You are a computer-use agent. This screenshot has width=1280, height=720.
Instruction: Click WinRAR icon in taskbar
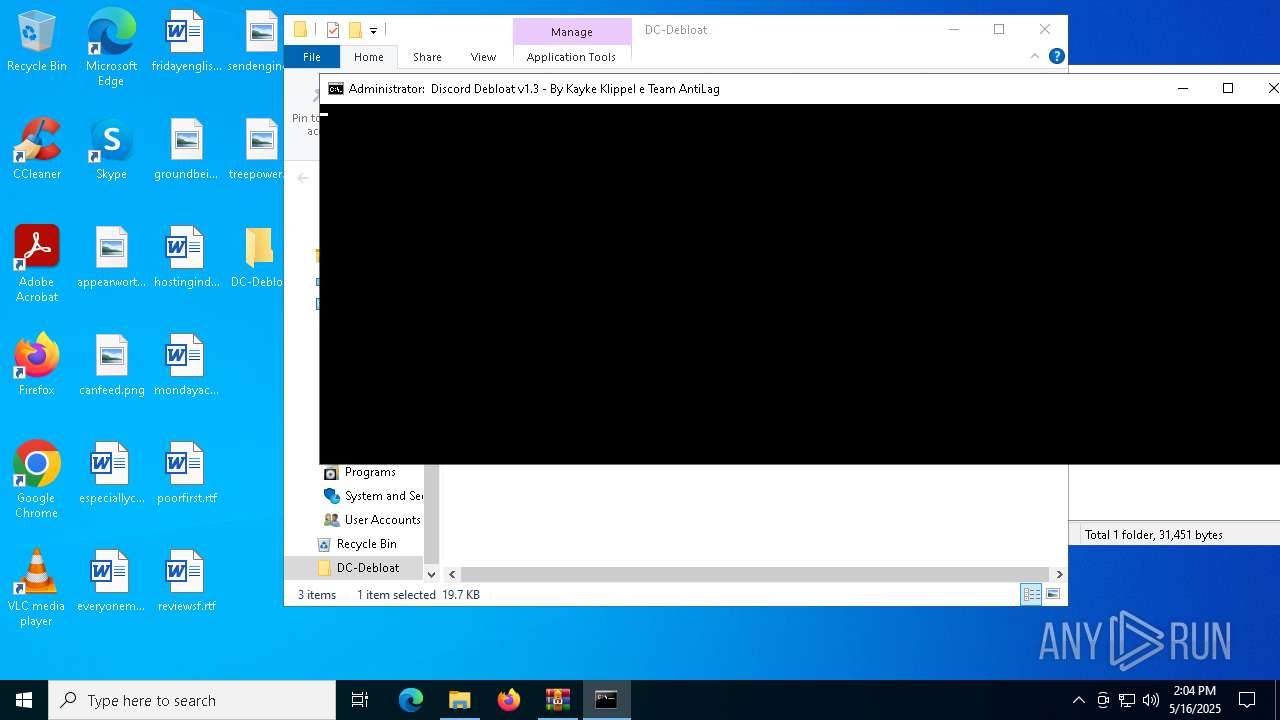tap(557, 700)
